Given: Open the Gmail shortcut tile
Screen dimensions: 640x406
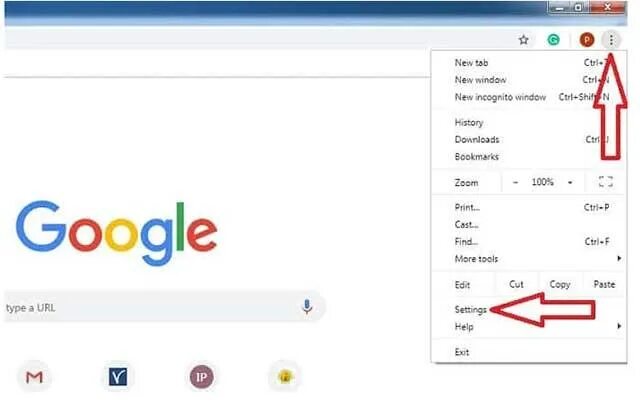Looking at the screenshot, I should click(x=34, y=377).
